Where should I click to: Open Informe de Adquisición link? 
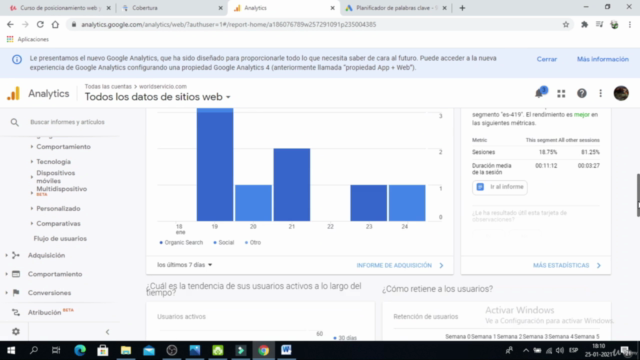[x=400, y=265]
